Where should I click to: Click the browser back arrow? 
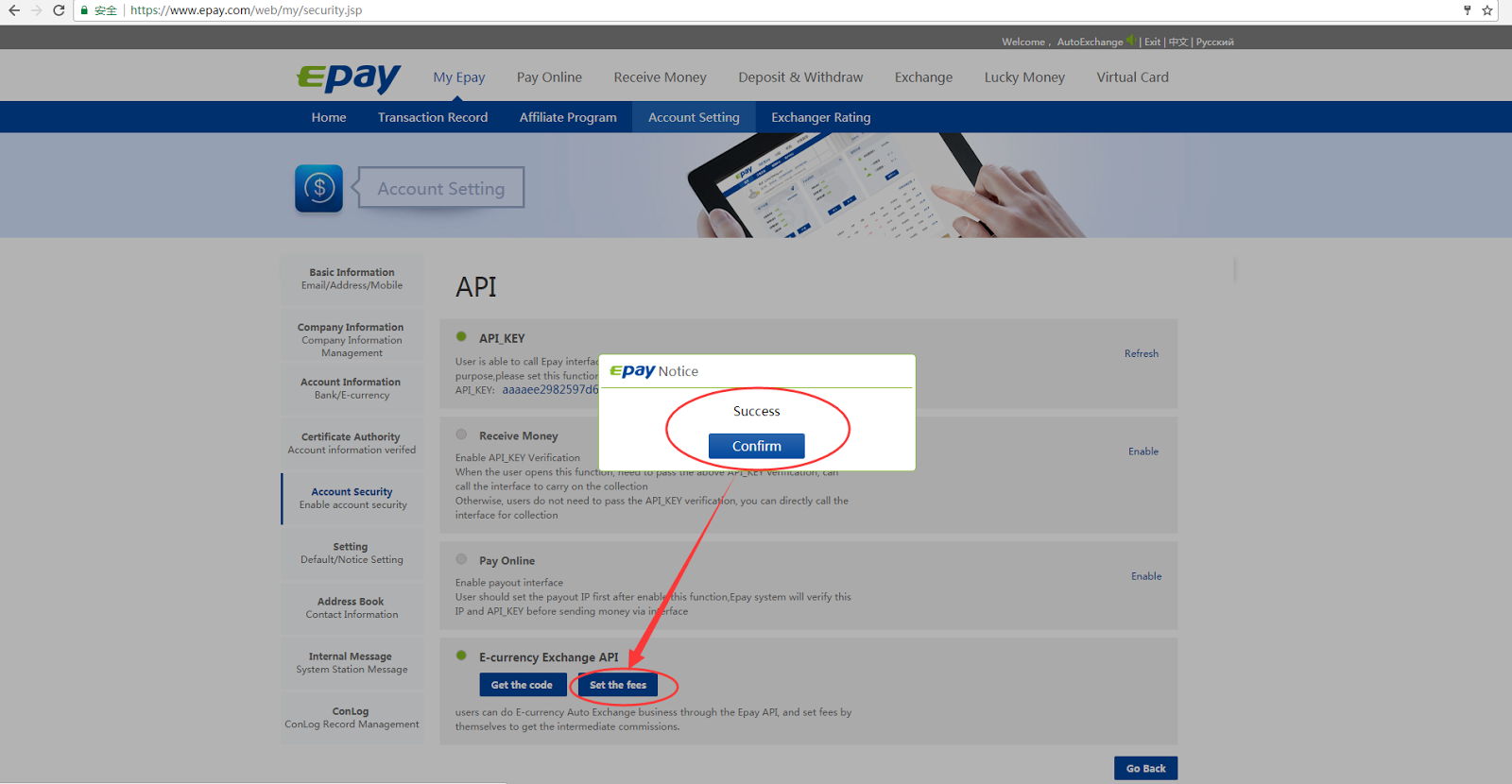coord(14,10)
